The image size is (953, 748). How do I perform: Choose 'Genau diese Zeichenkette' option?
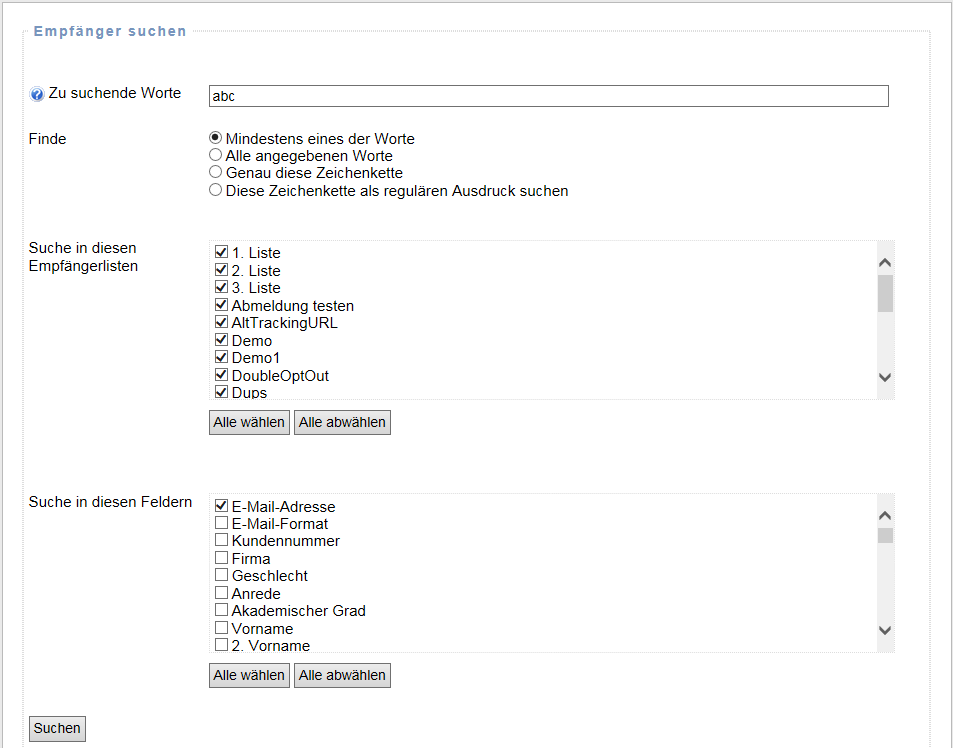coord(215,172)
